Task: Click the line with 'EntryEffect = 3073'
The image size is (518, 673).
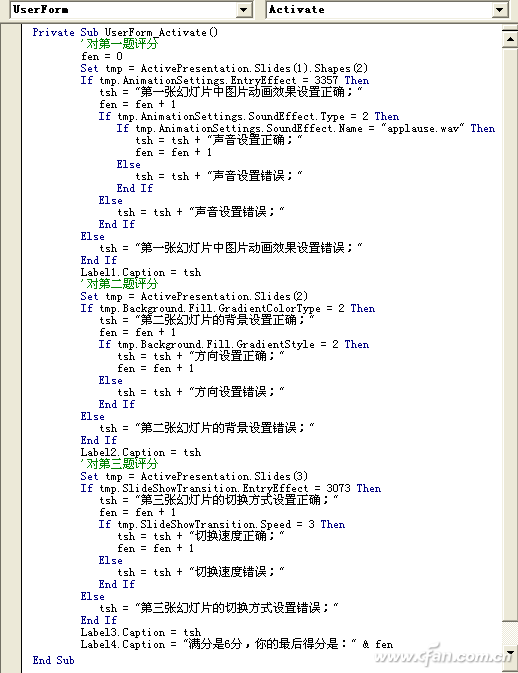Action: point(230,488)
